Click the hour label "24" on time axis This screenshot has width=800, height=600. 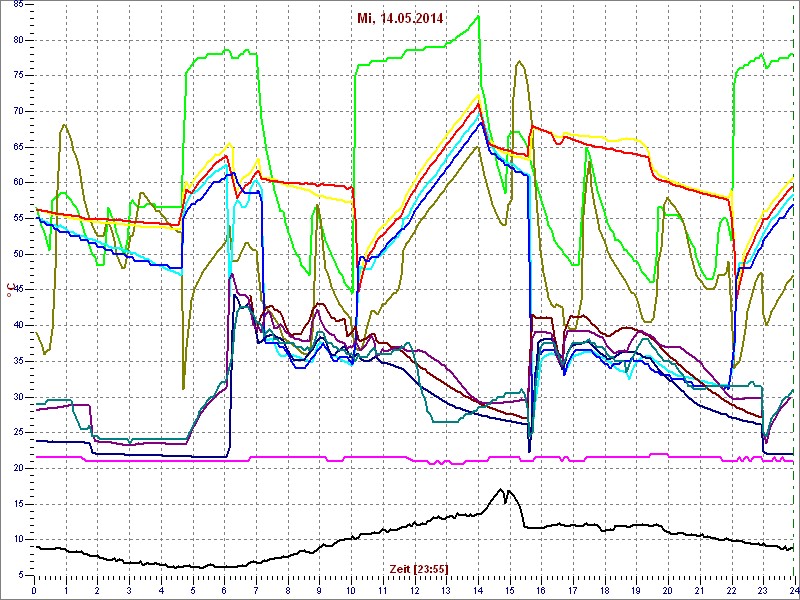point(793,591)
